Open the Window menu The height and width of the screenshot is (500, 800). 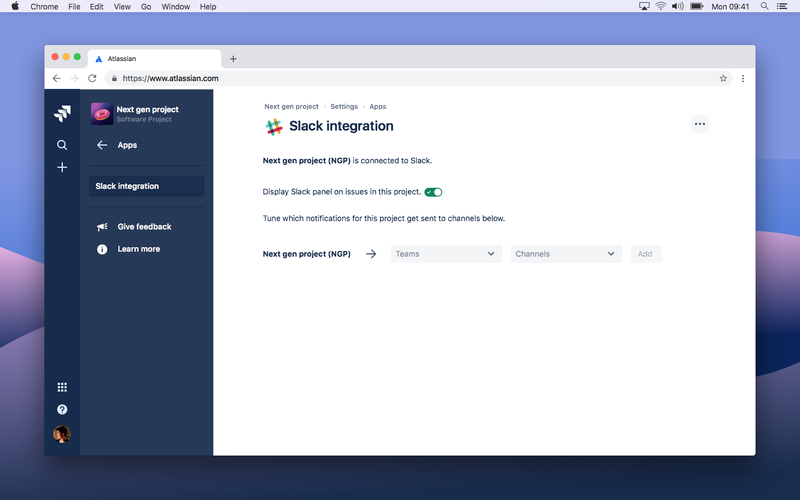point(176,7)
